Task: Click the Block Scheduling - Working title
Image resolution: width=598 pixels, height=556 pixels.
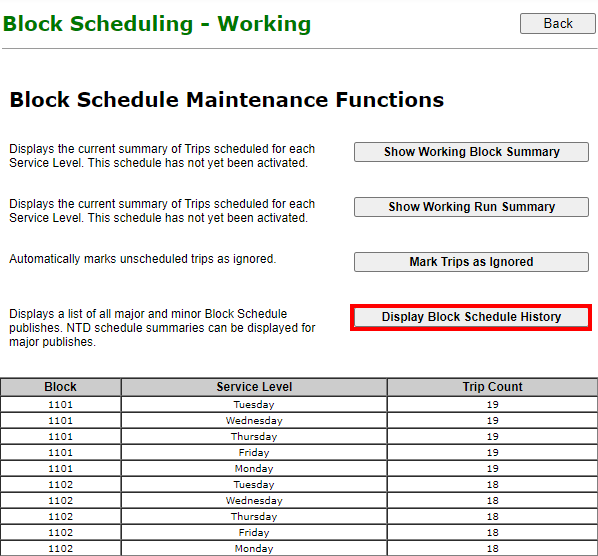Action: tap(157, 24)
